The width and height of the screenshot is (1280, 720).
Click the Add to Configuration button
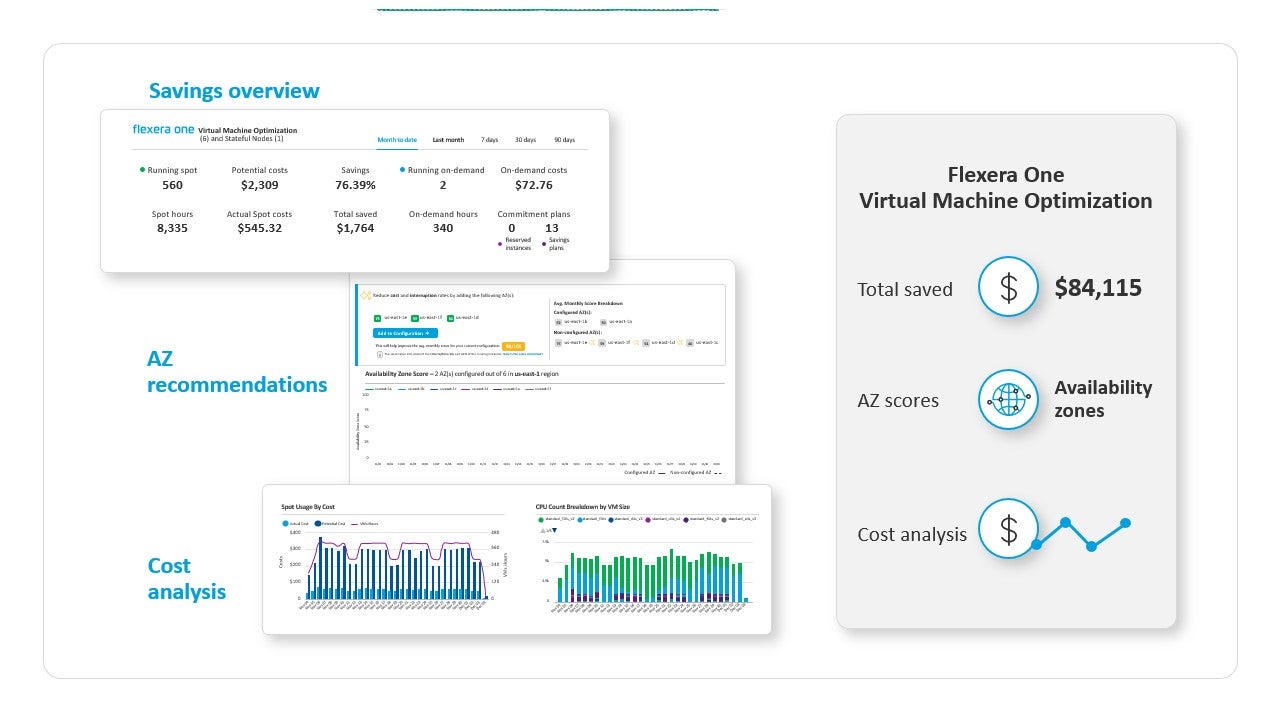tap(404, 333)
